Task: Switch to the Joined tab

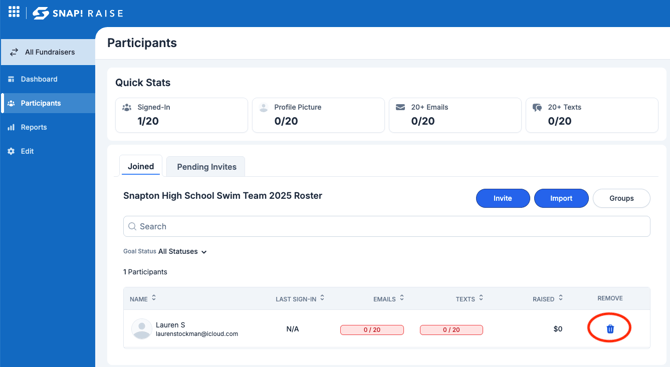Action: pyautogui.click(x=141, y=166)
